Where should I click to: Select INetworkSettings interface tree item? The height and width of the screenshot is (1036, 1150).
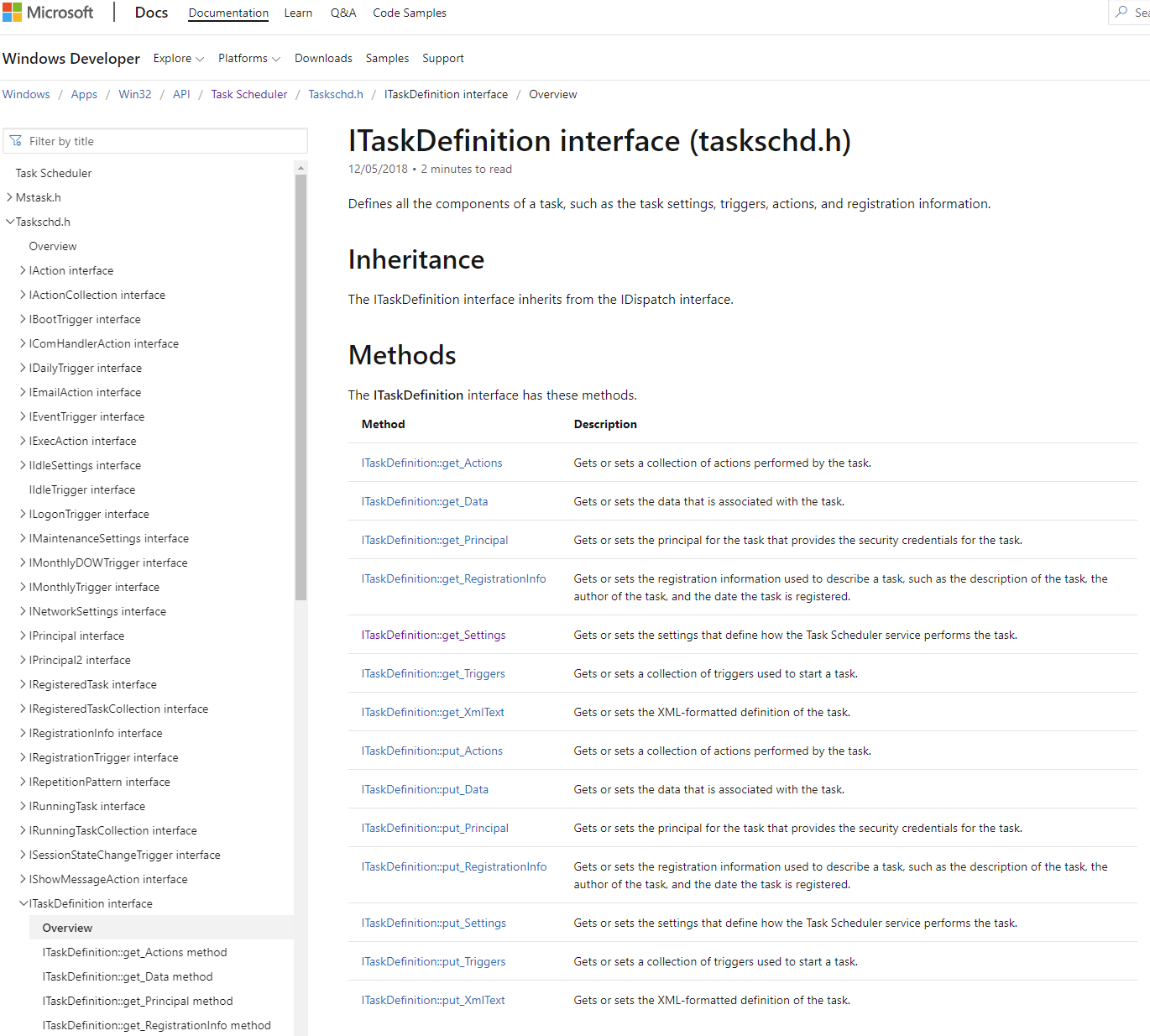(97, 611)
